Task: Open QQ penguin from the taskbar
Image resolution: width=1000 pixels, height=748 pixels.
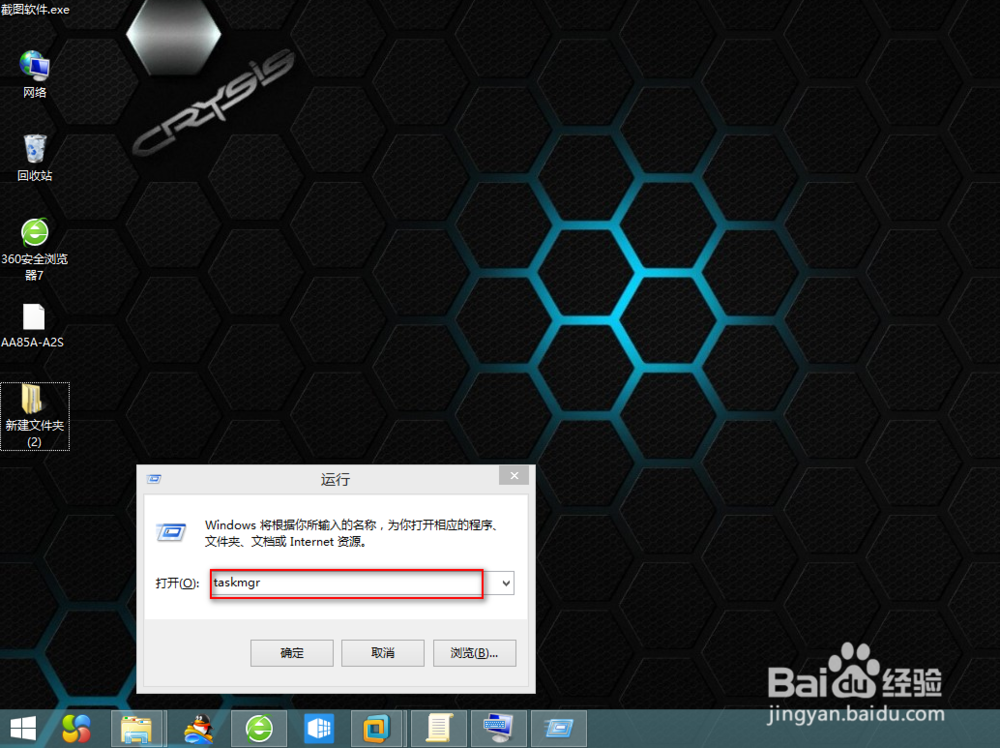Action: pos(198,728)
